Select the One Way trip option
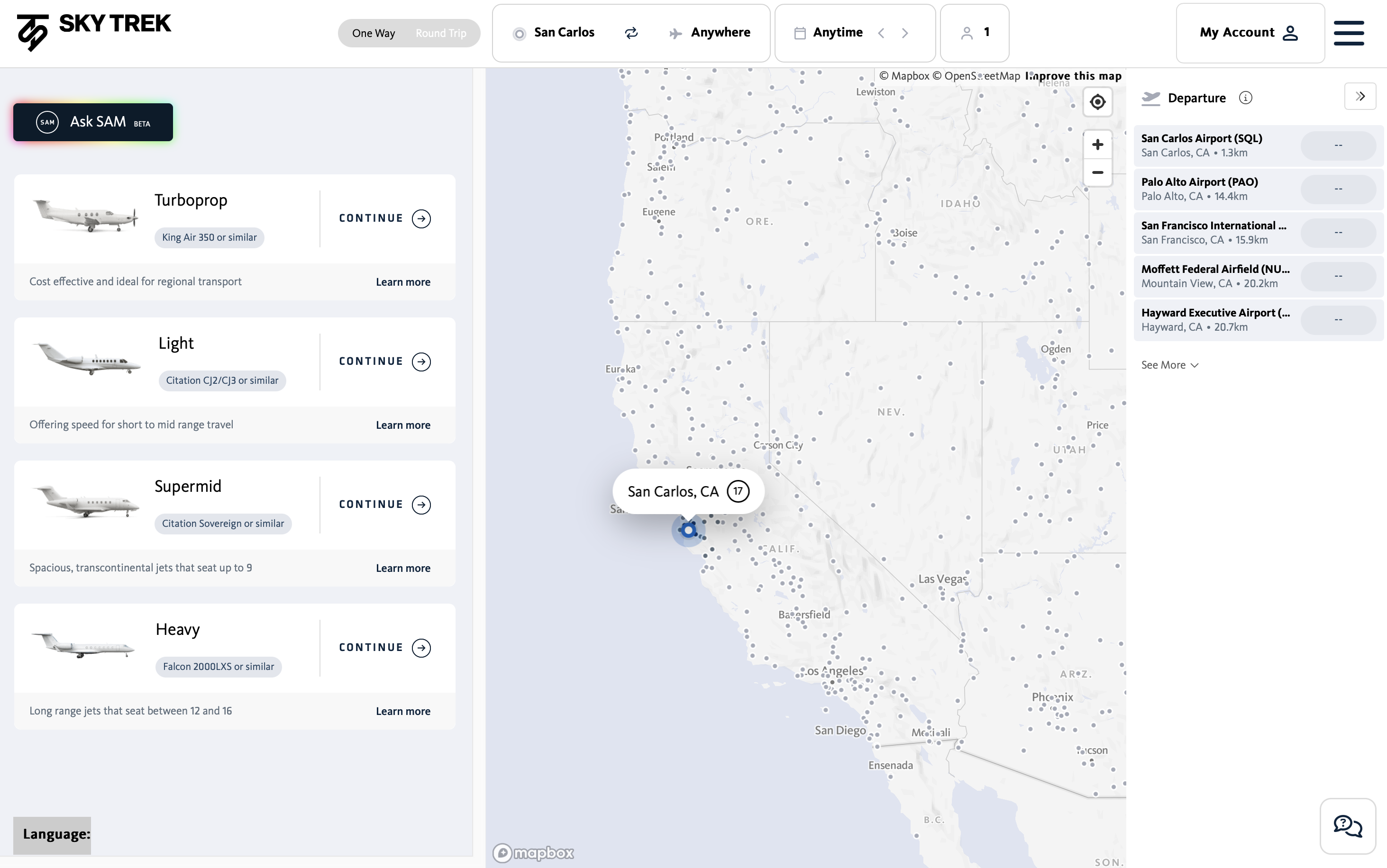 click(374, 33)
